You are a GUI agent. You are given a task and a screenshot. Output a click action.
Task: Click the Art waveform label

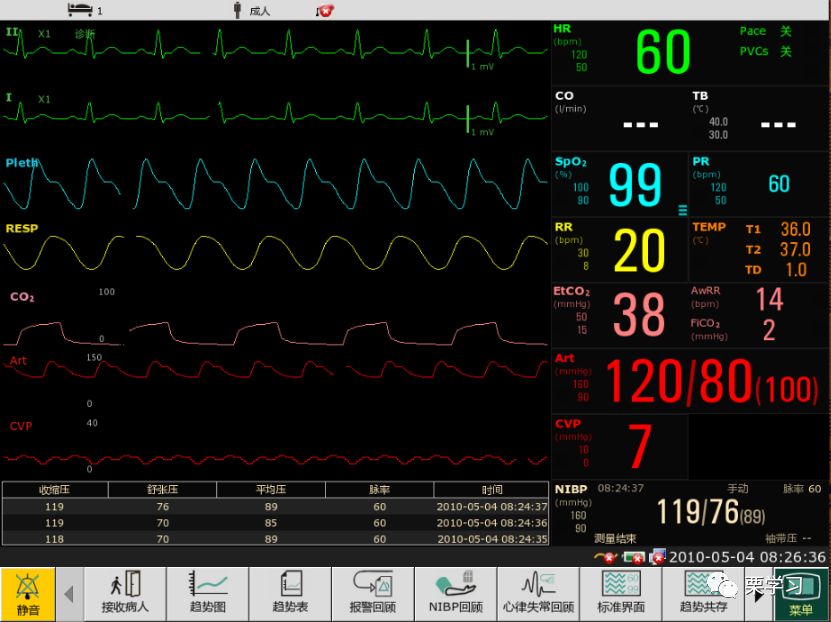click(x=18, y=361)
